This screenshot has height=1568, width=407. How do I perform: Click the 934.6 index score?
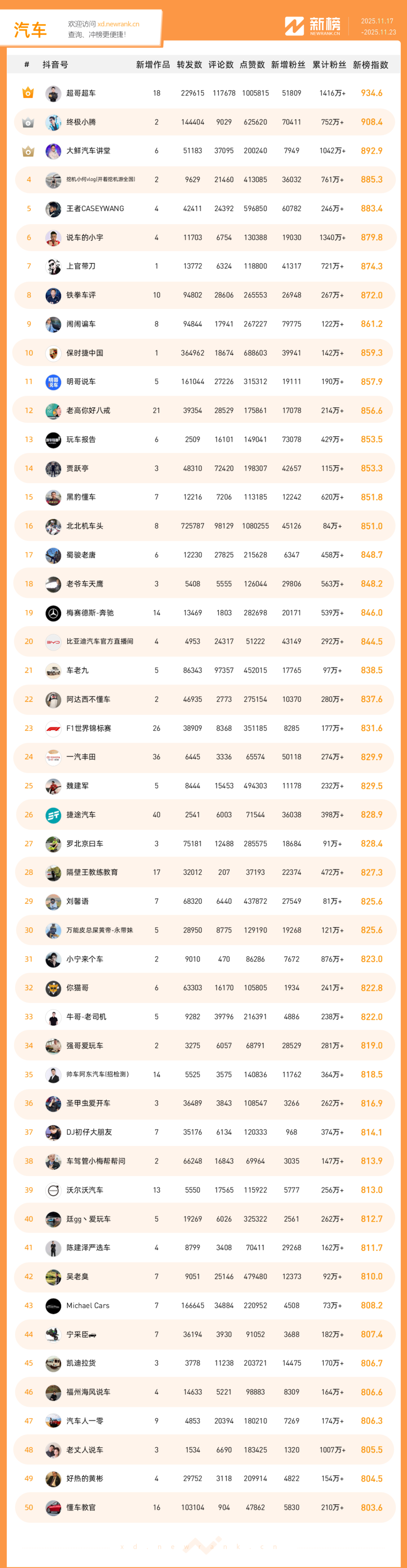point(371,93)
